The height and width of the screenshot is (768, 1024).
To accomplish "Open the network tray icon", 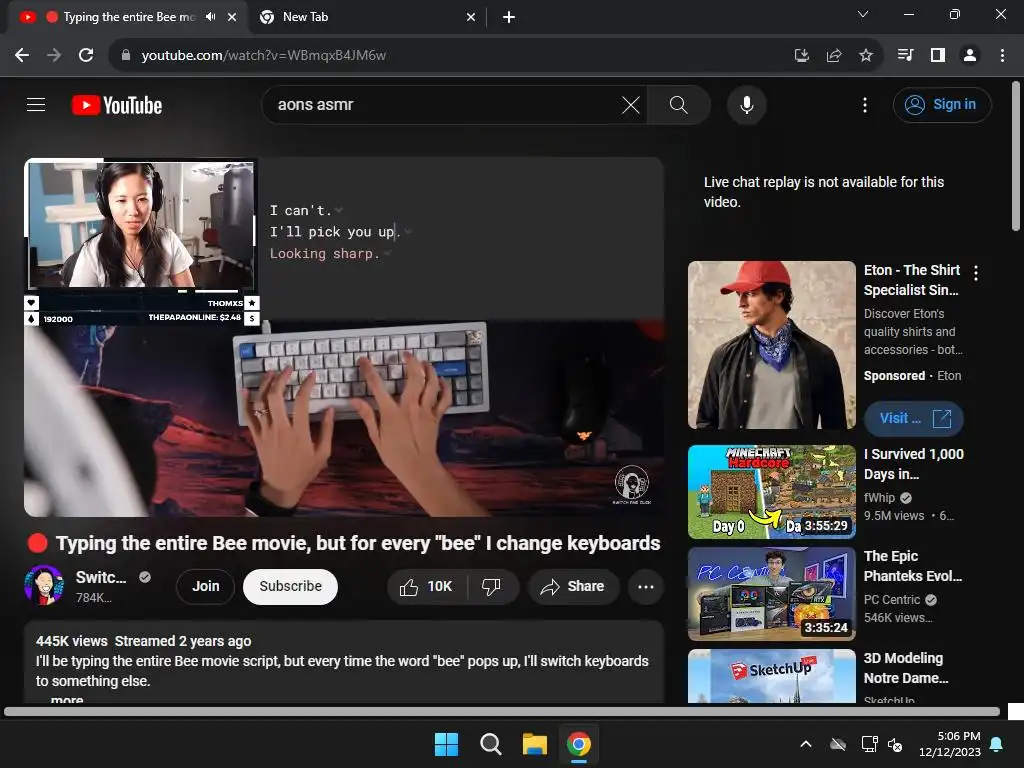I will (x=869, y=744).
